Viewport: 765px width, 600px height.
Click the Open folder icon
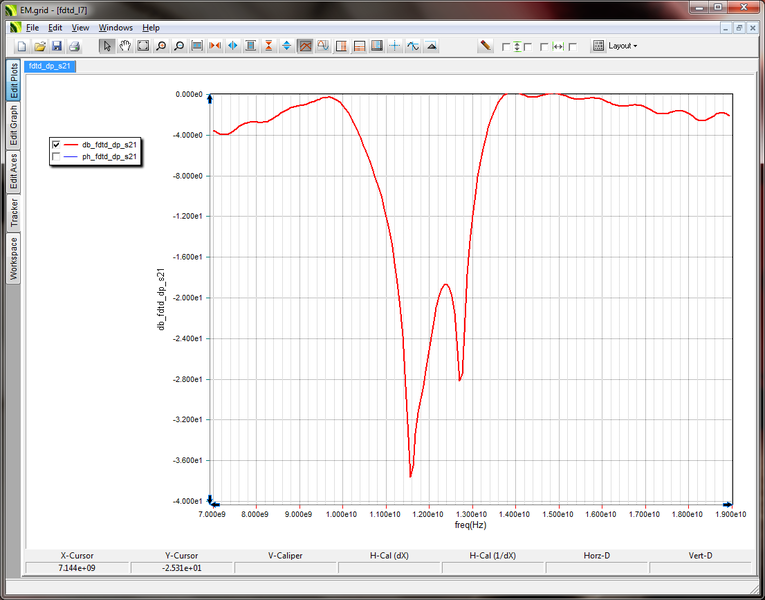click(x=40, y=46)
